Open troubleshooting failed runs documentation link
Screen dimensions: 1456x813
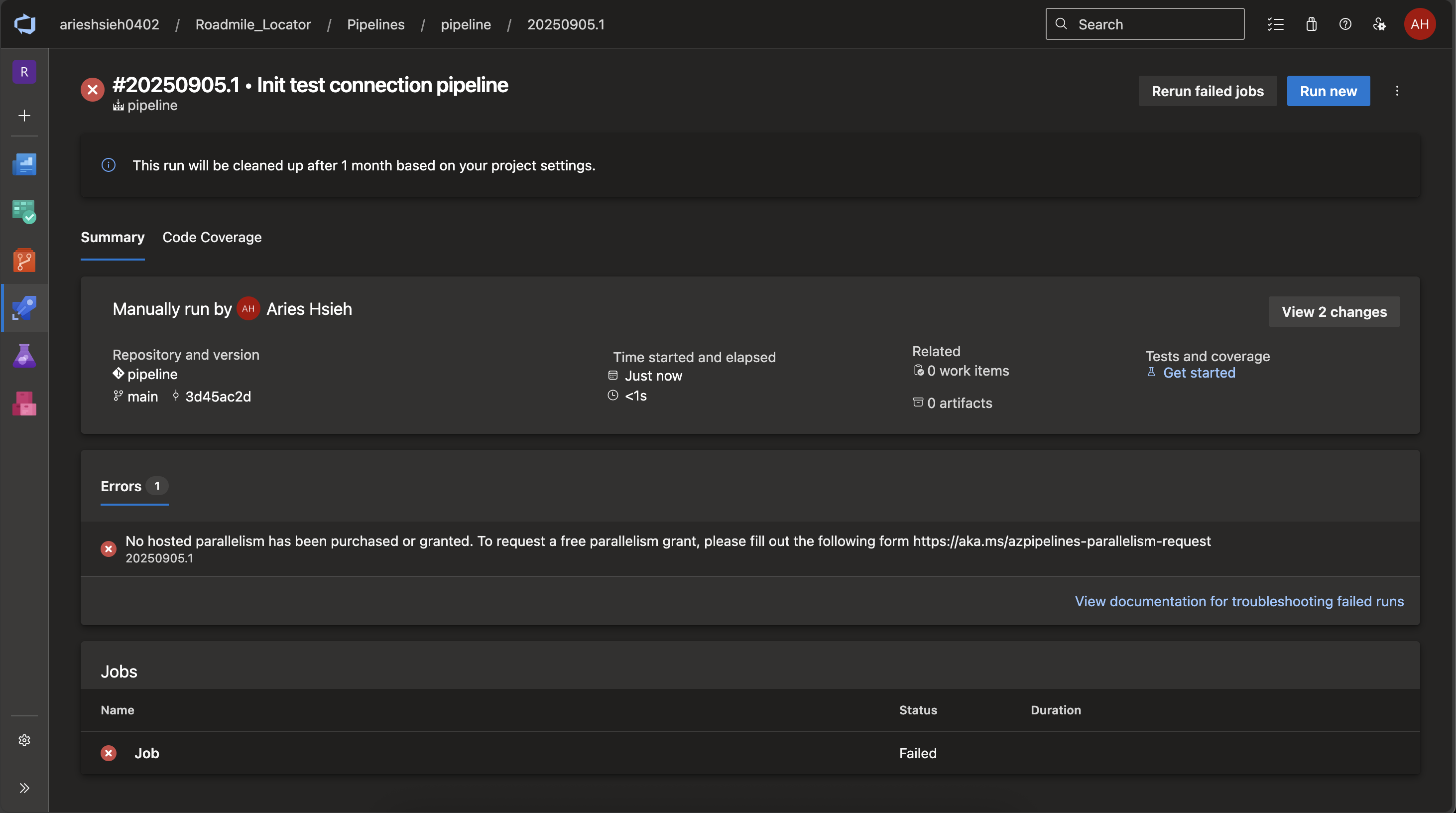pyautogui.click(x=1239, y=601)
